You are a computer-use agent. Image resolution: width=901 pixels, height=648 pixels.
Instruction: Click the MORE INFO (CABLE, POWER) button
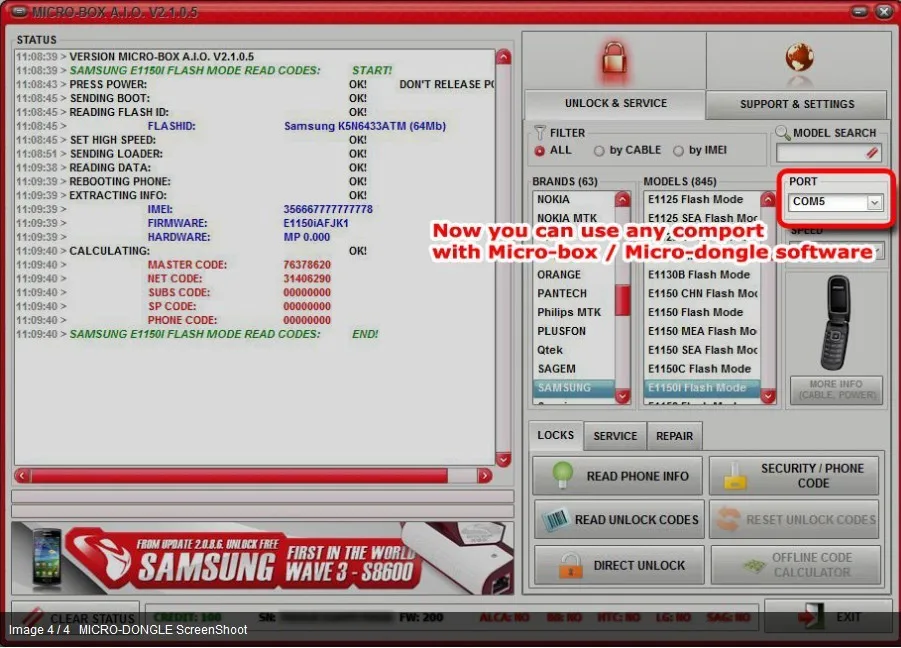click(x=837, y=390)
